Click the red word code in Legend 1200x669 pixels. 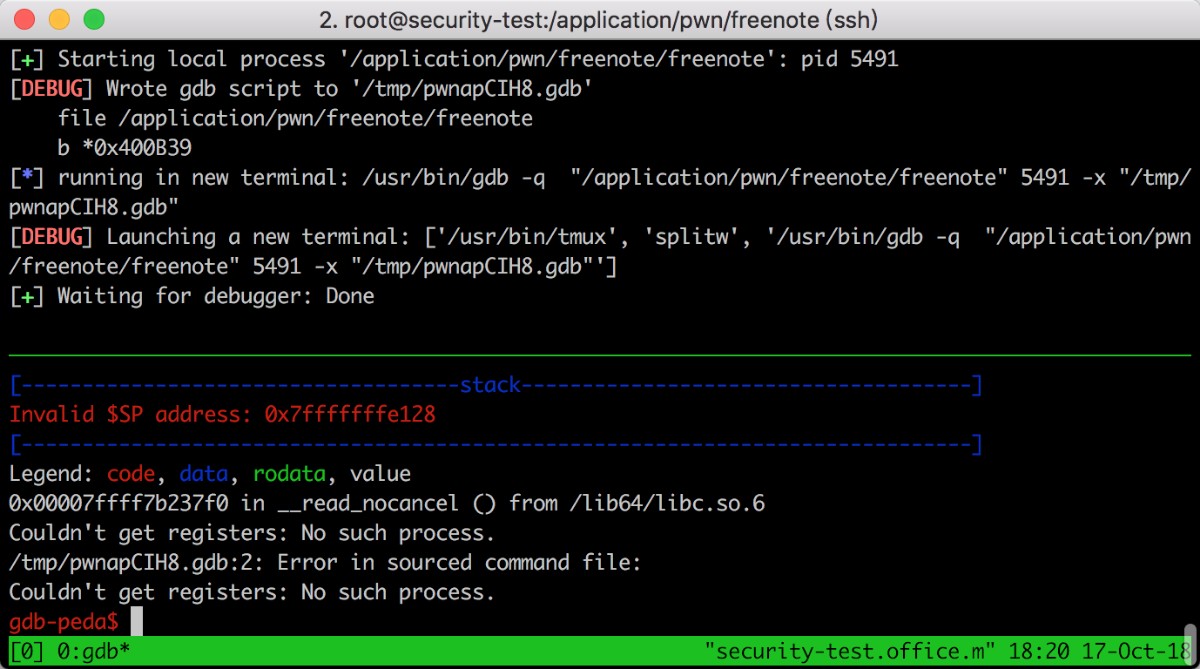tap(131, 474)
